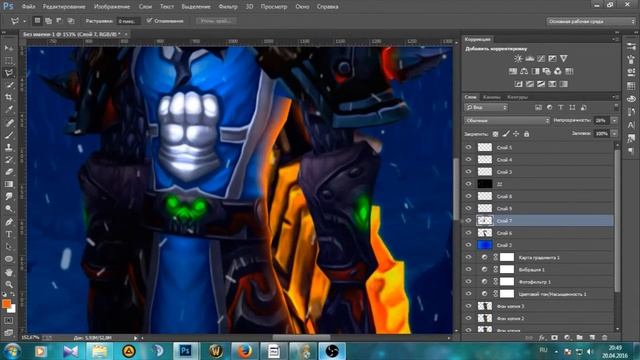Select the Move tool
Image resolution: width=640 pixels, height=360 pixels.
(x=9, y=48)
